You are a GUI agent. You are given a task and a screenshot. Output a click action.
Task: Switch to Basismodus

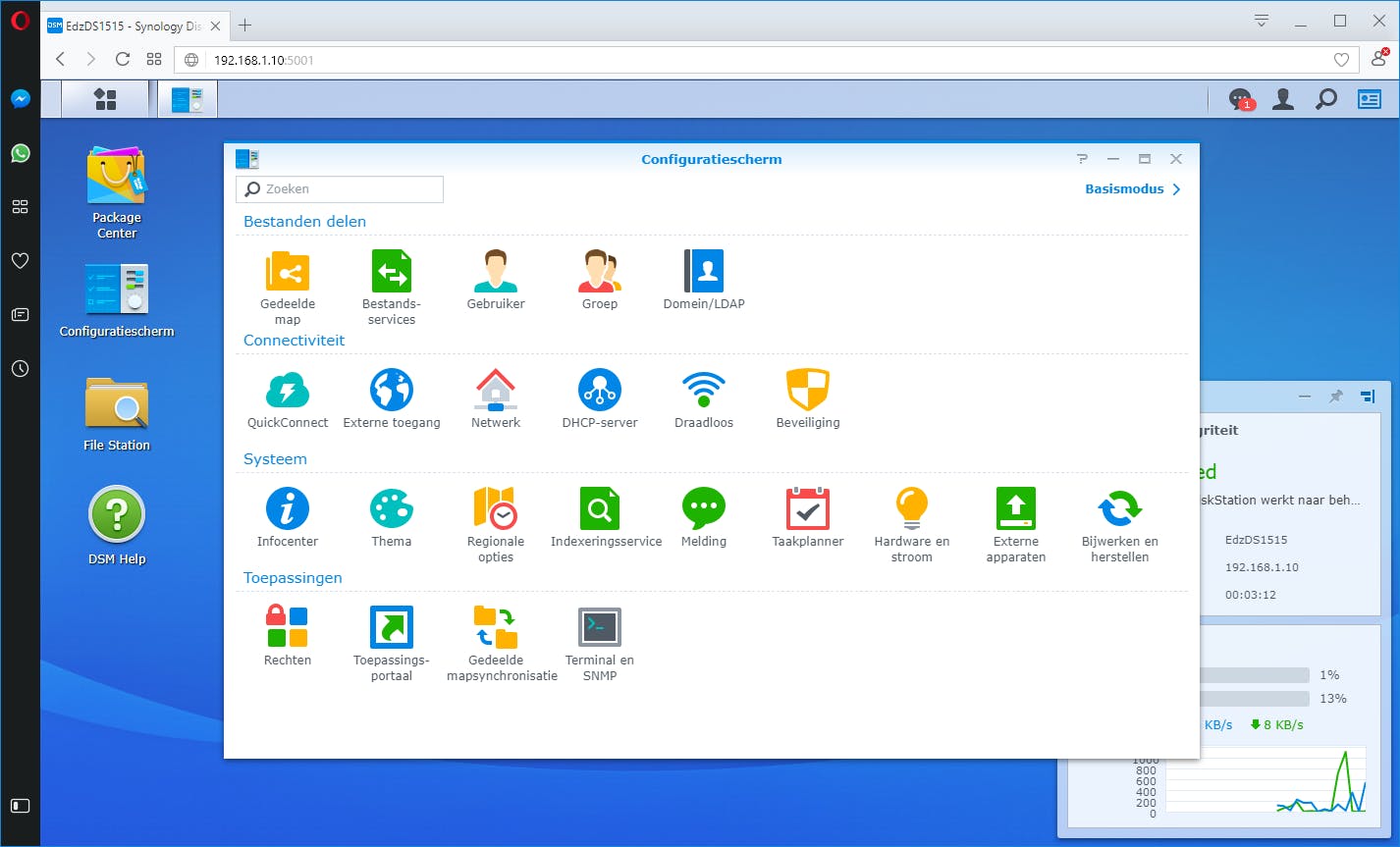click(1133, 189)
